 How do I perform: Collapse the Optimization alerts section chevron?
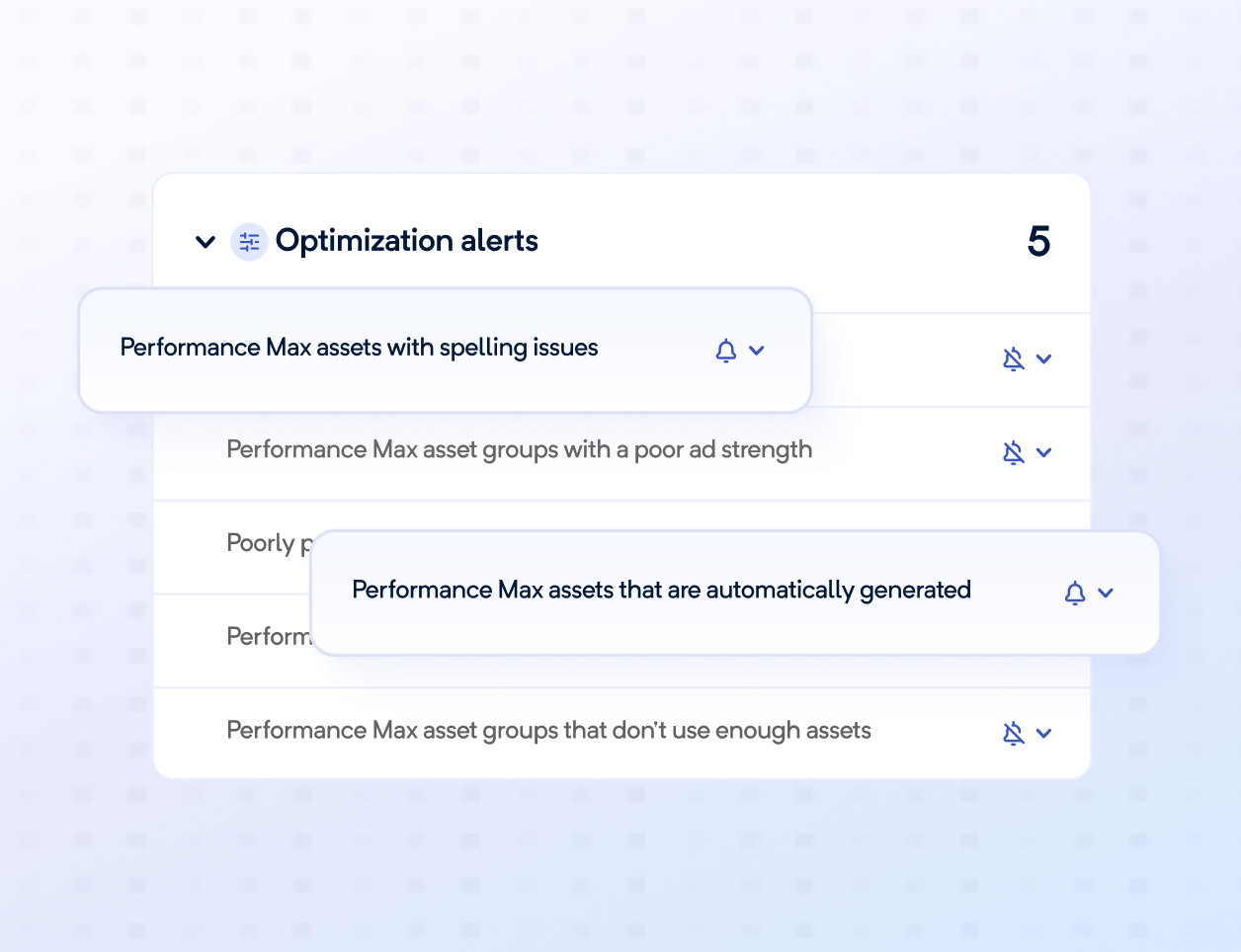click(206, 242)
